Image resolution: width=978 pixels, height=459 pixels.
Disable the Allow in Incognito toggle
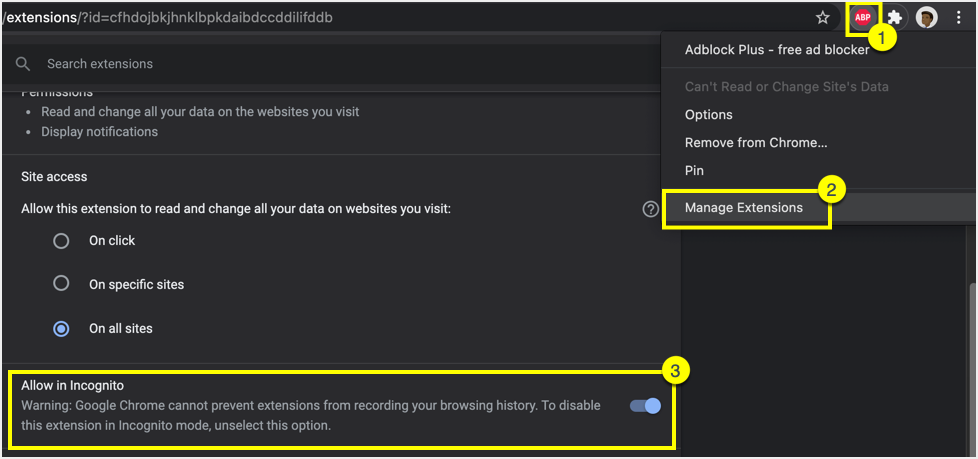coord(646,406)
